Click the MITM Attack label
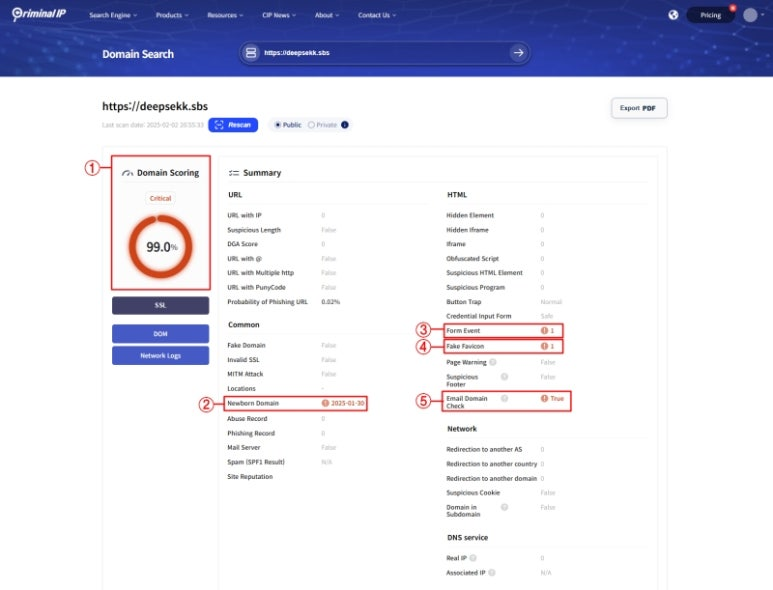 coord(245,374)
